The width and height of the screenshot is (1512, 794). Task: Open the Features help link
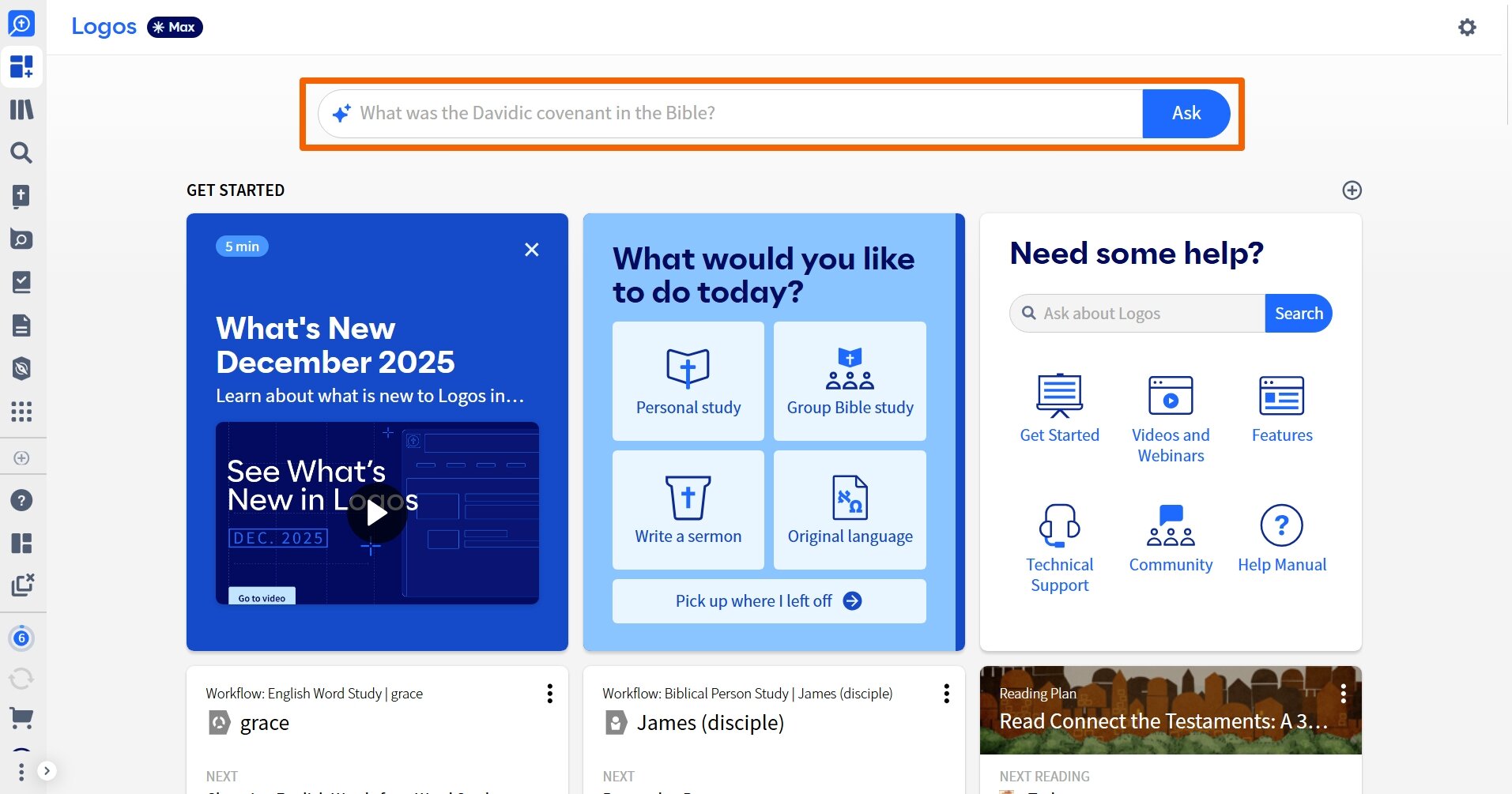coord(1281,408)
